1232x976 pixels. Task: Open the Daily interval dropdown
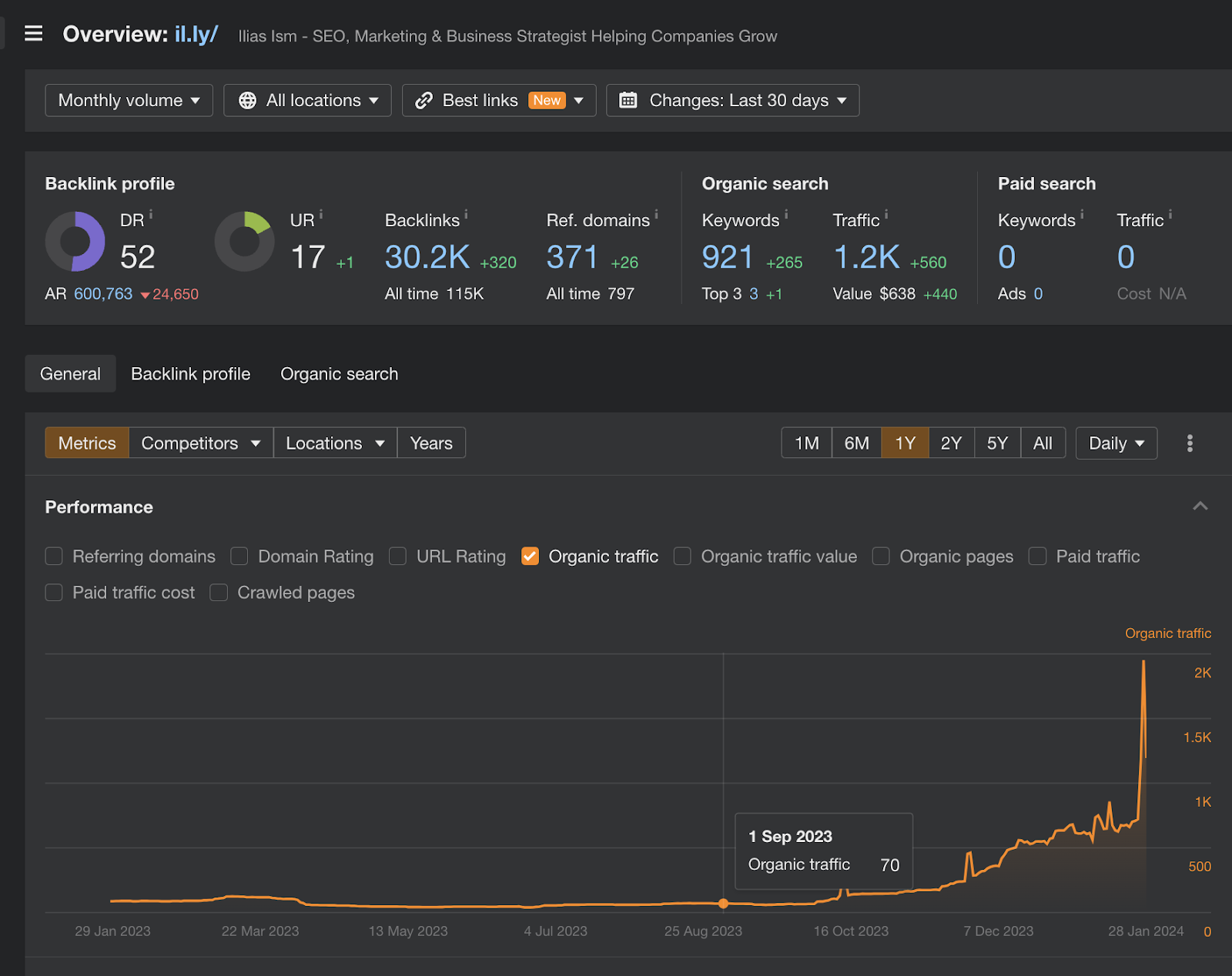point(1116,443)
